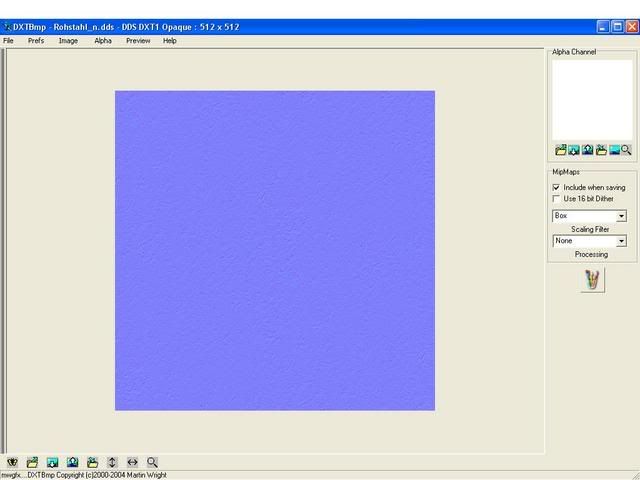The image size is (640, 480).
Task: Open the Help menu
Action: tap(170, 41)
